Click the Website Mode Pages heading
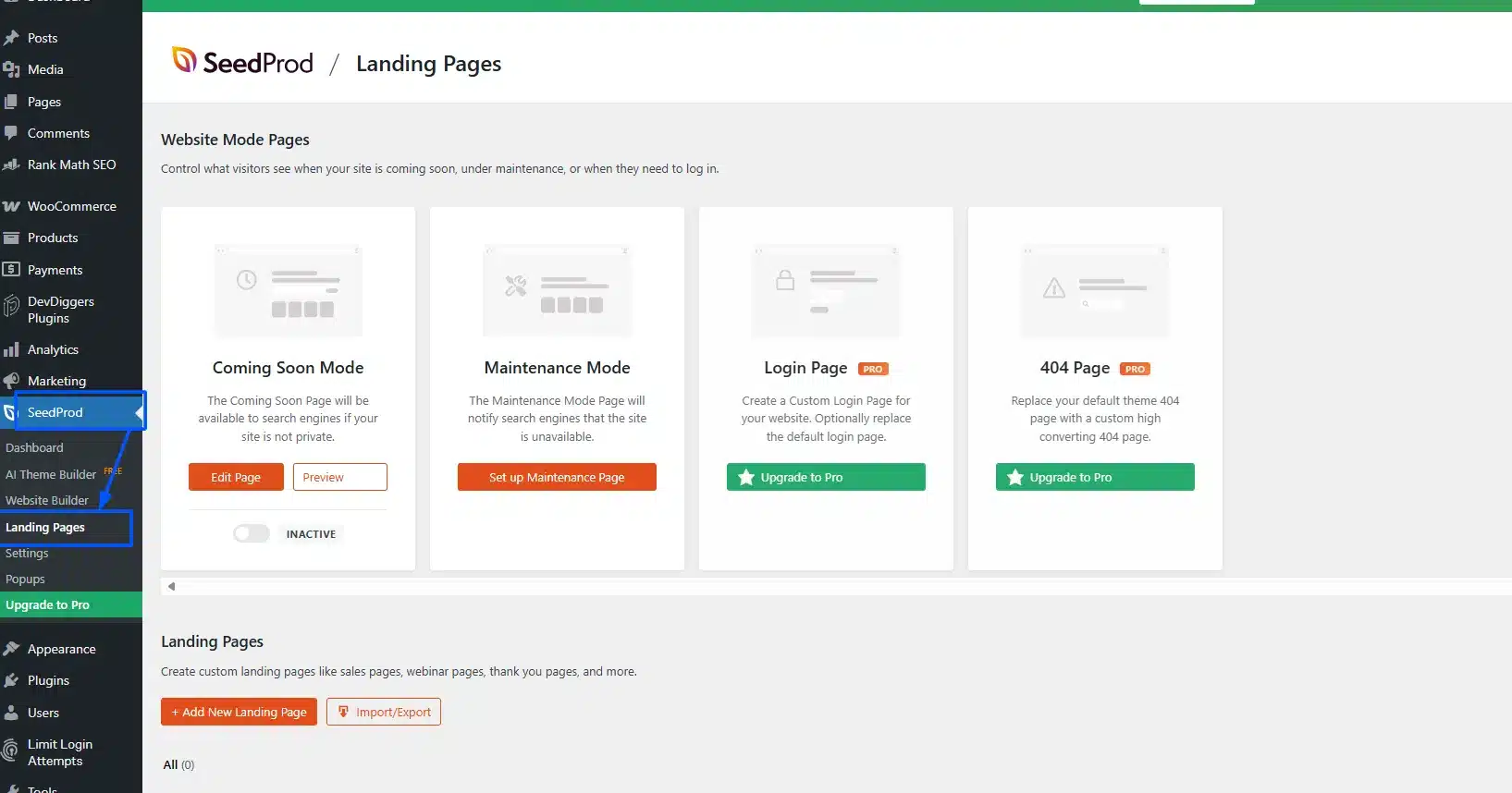Image resolution: width=1512 pixels, height=793 pixels. tap(235, 140)
